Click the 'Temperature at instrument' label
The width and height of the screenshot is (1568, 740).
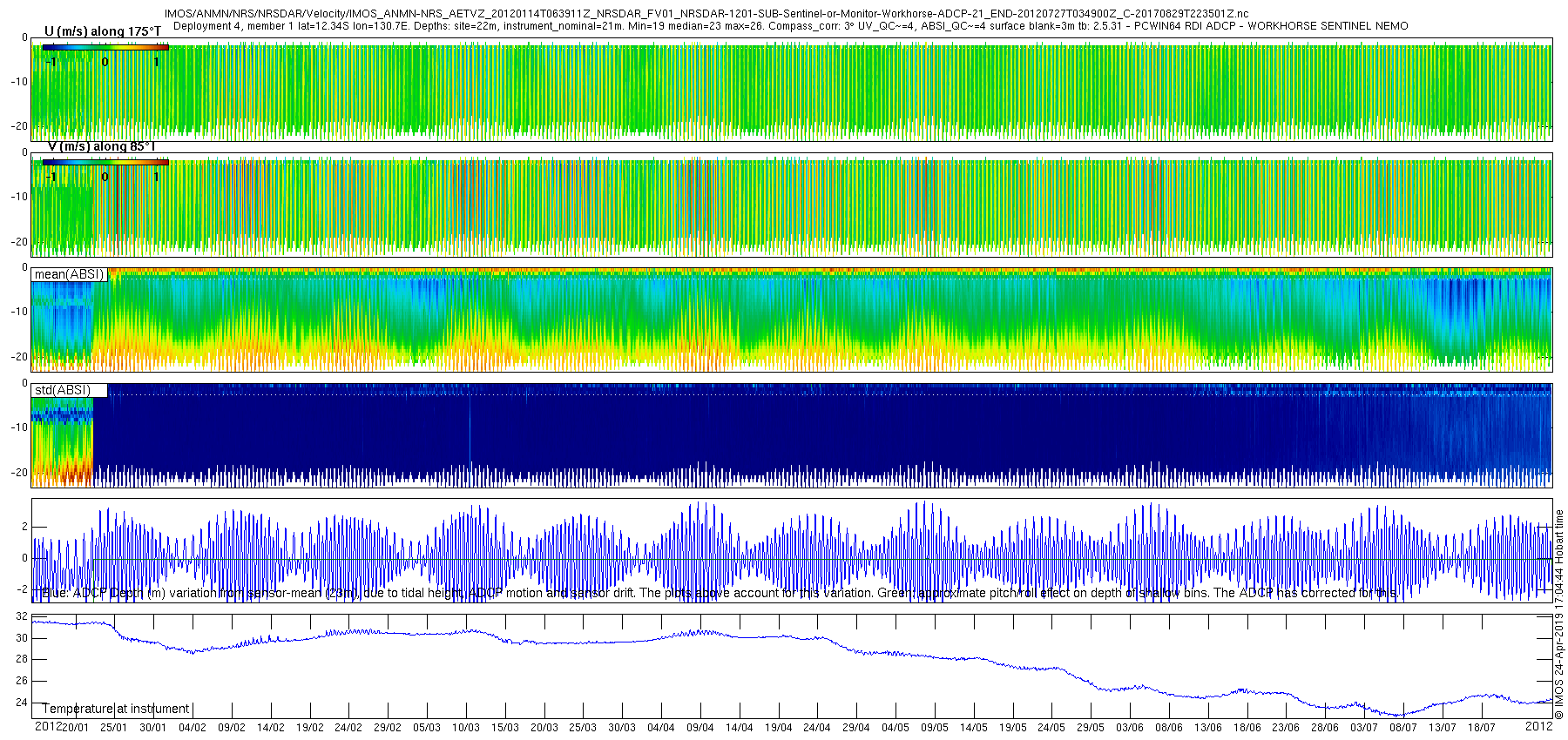pyautogui.click(x=116, y=709)
